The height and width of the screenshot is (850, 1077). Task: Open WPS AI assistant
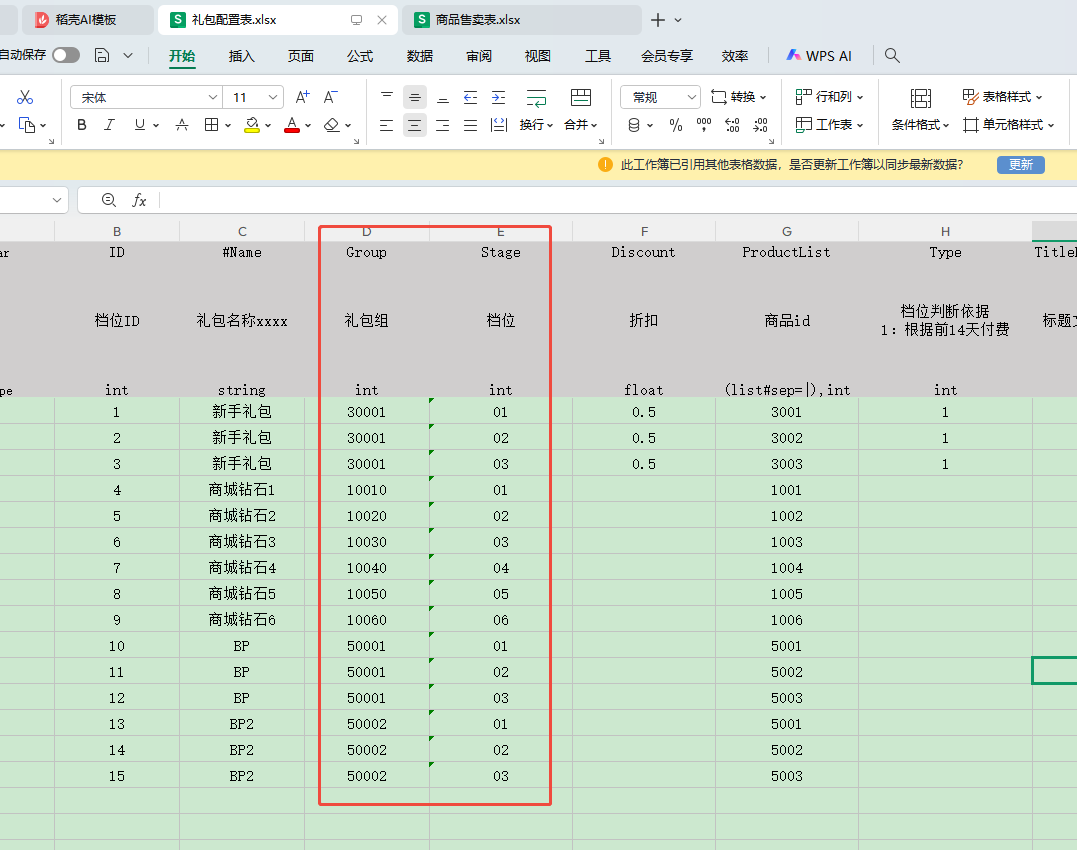818,56
